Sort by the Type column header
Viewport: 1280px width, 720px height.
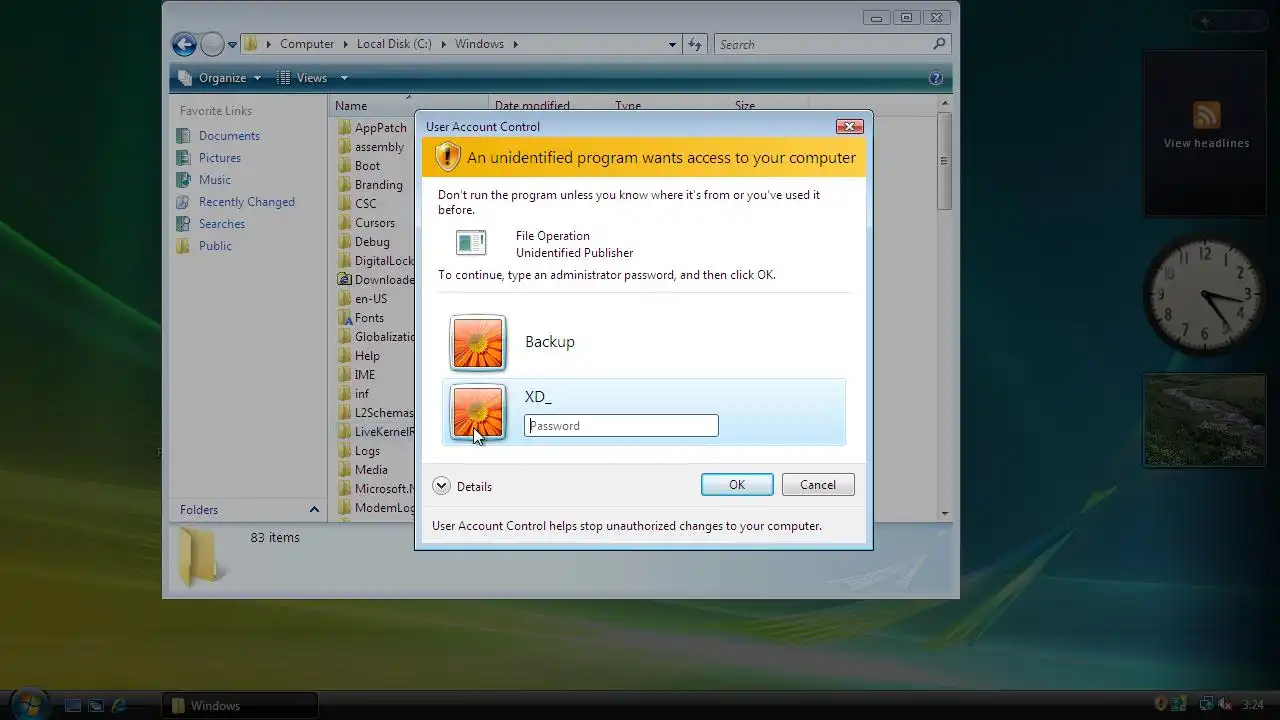pos(628,105)
